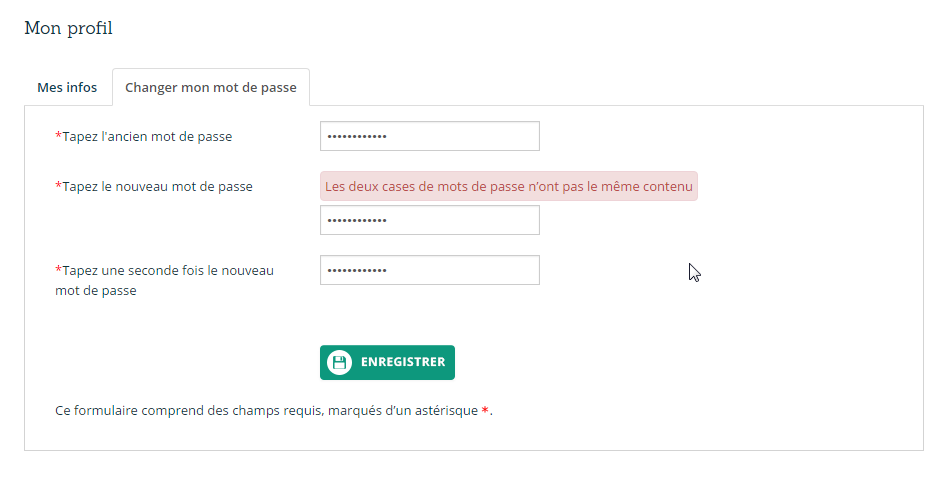Click the masked dots in the old password box

tap(357, 136)
